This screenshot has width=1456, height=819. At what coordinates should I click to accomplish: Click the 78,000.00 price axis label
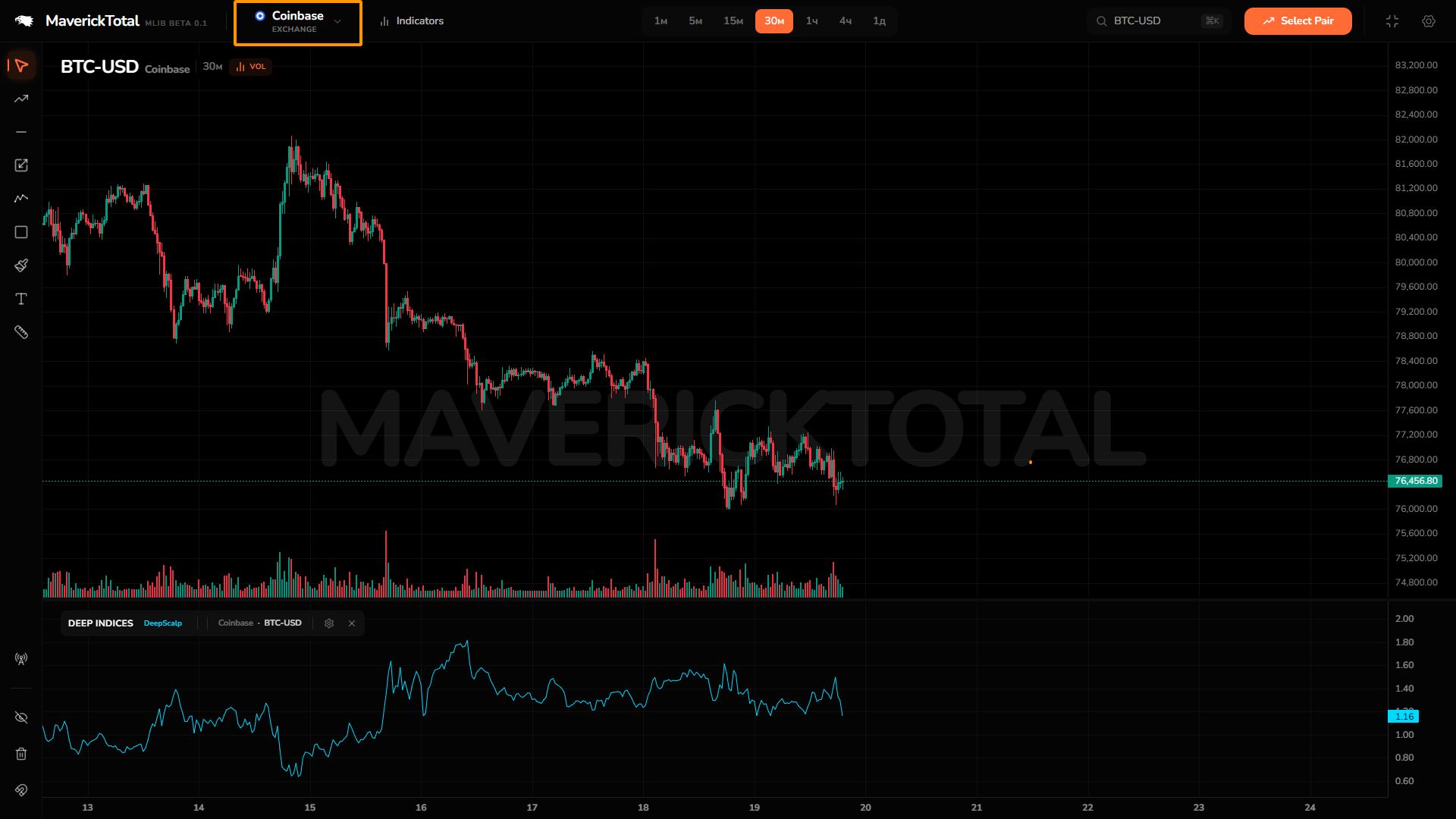1416,385
